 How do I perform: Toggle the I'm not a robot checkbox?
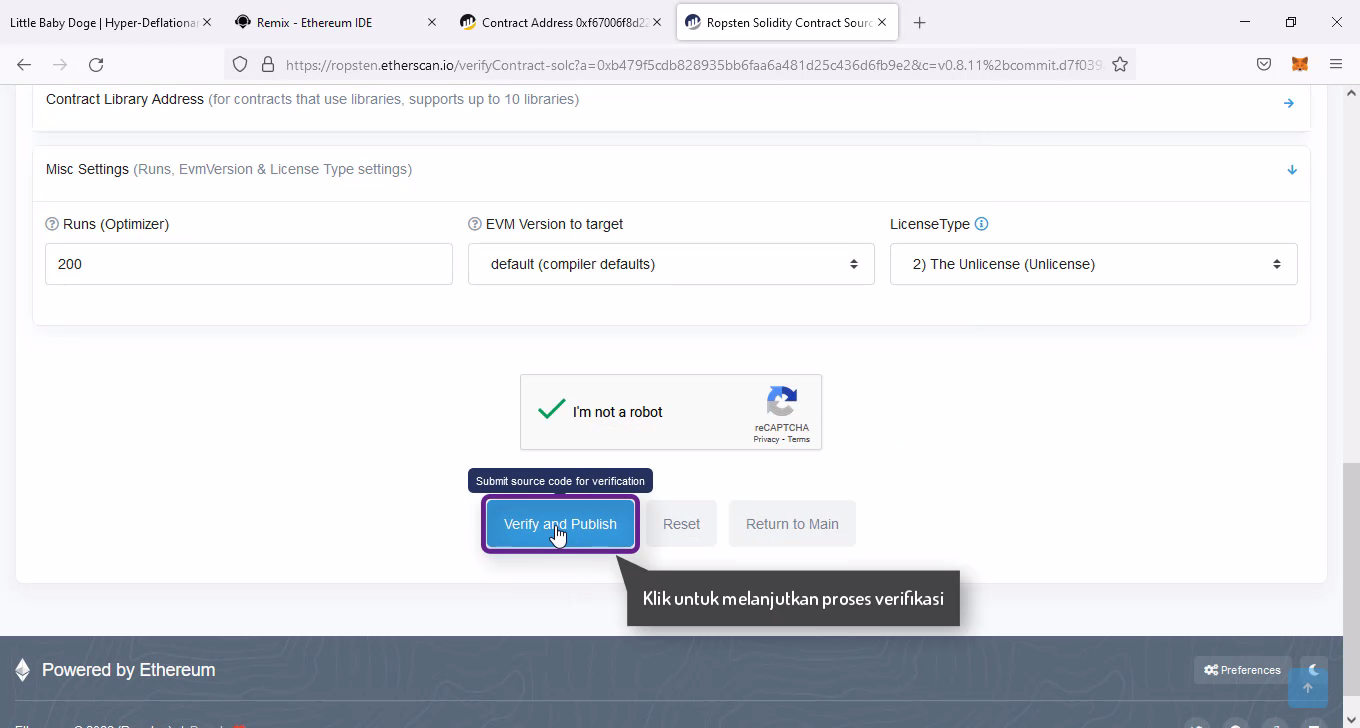point(551,411)
